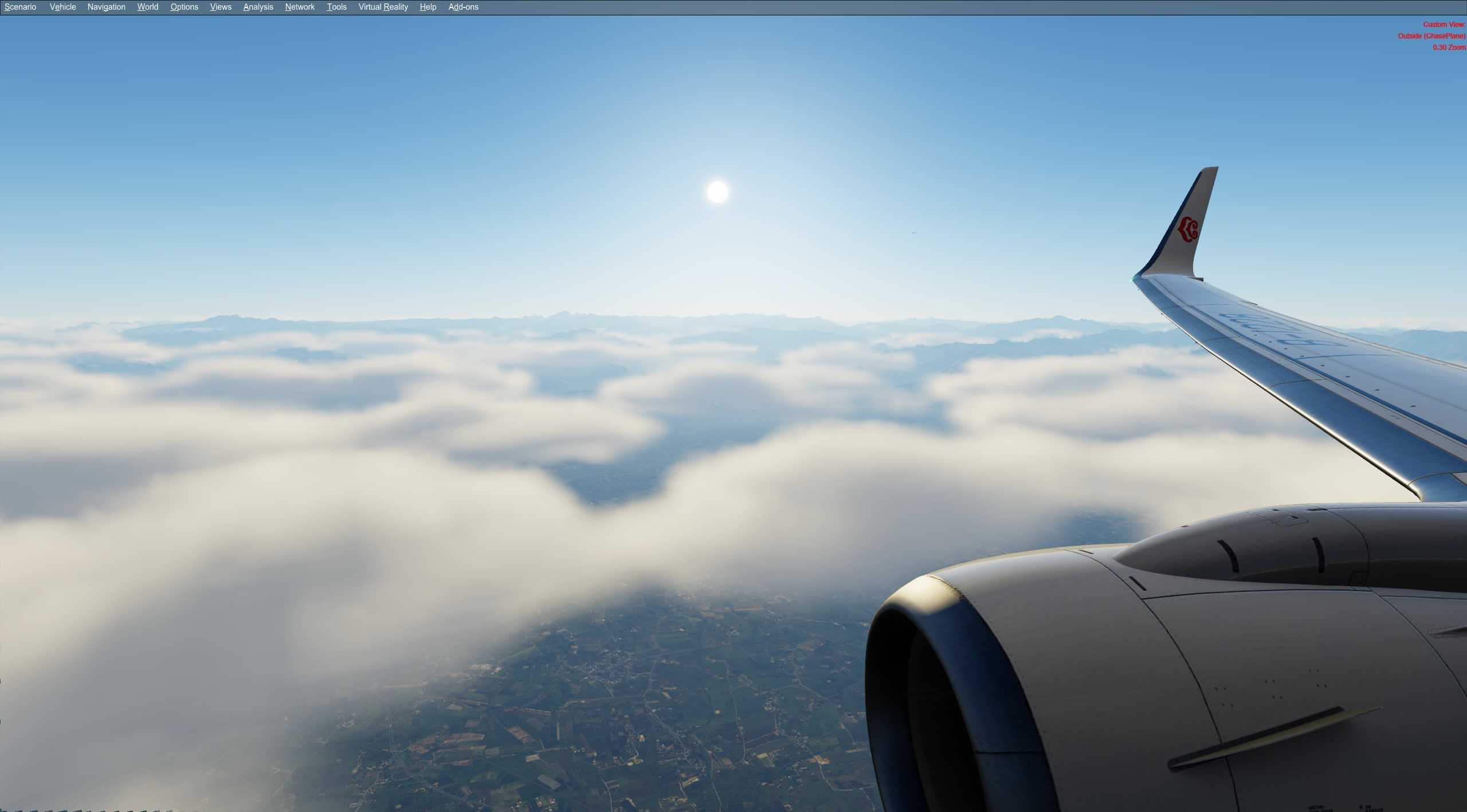
Task: Open the Views menu
Action: tap(221, 7)
